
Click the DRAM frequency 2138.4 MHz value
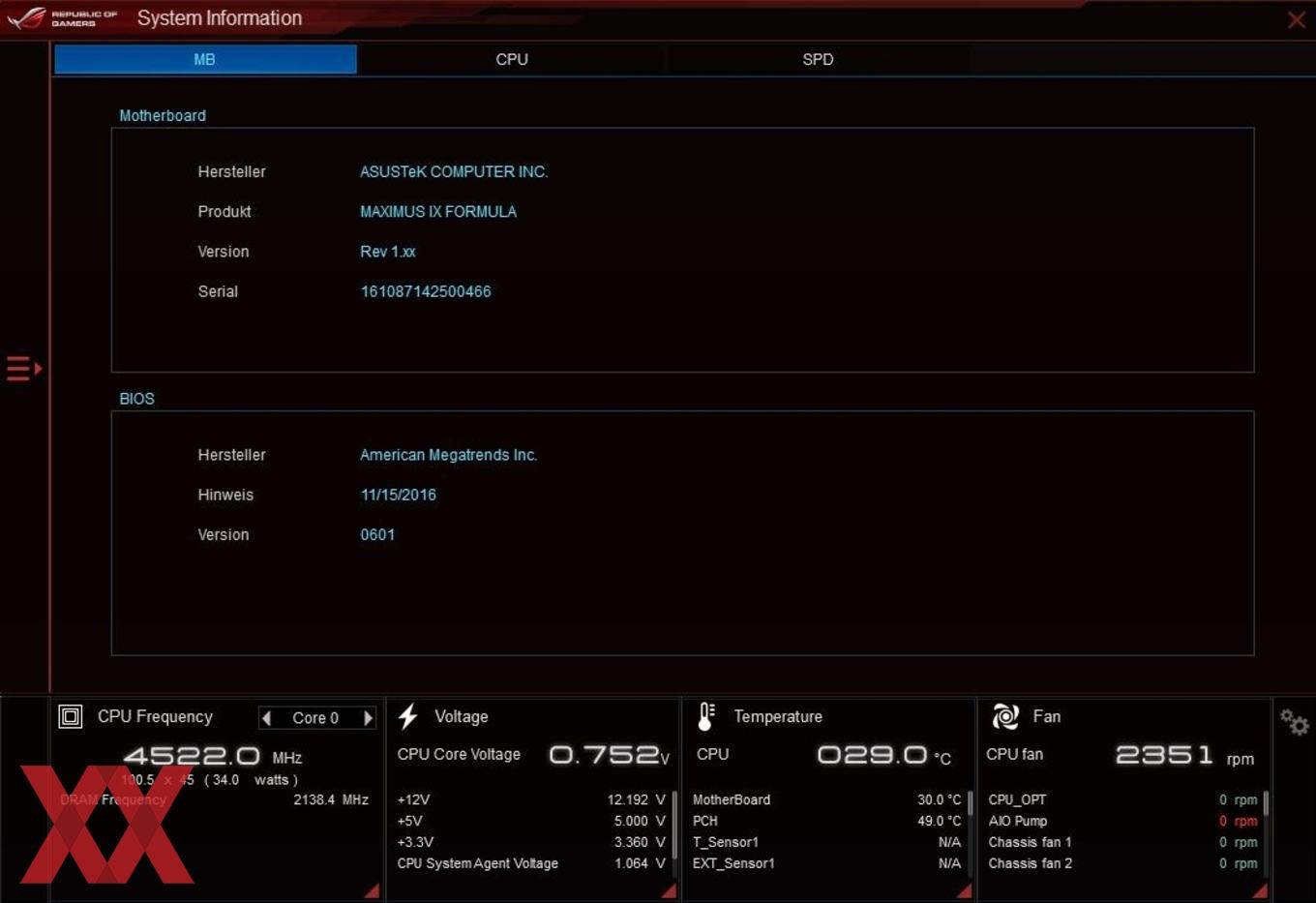pyautogui.click(x=331, y=799)
